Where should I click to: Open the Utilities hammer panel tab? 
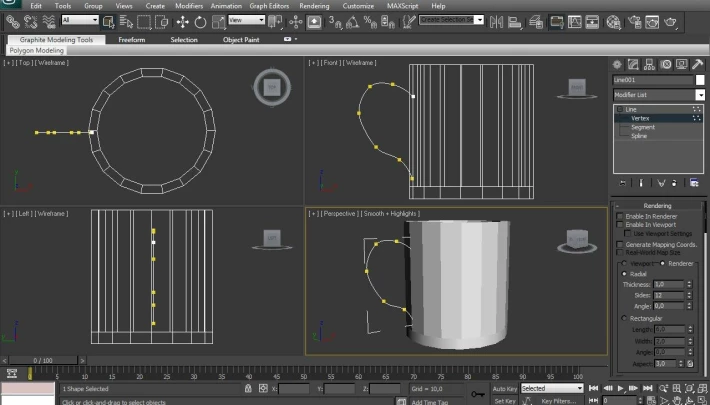pos(698,64)
